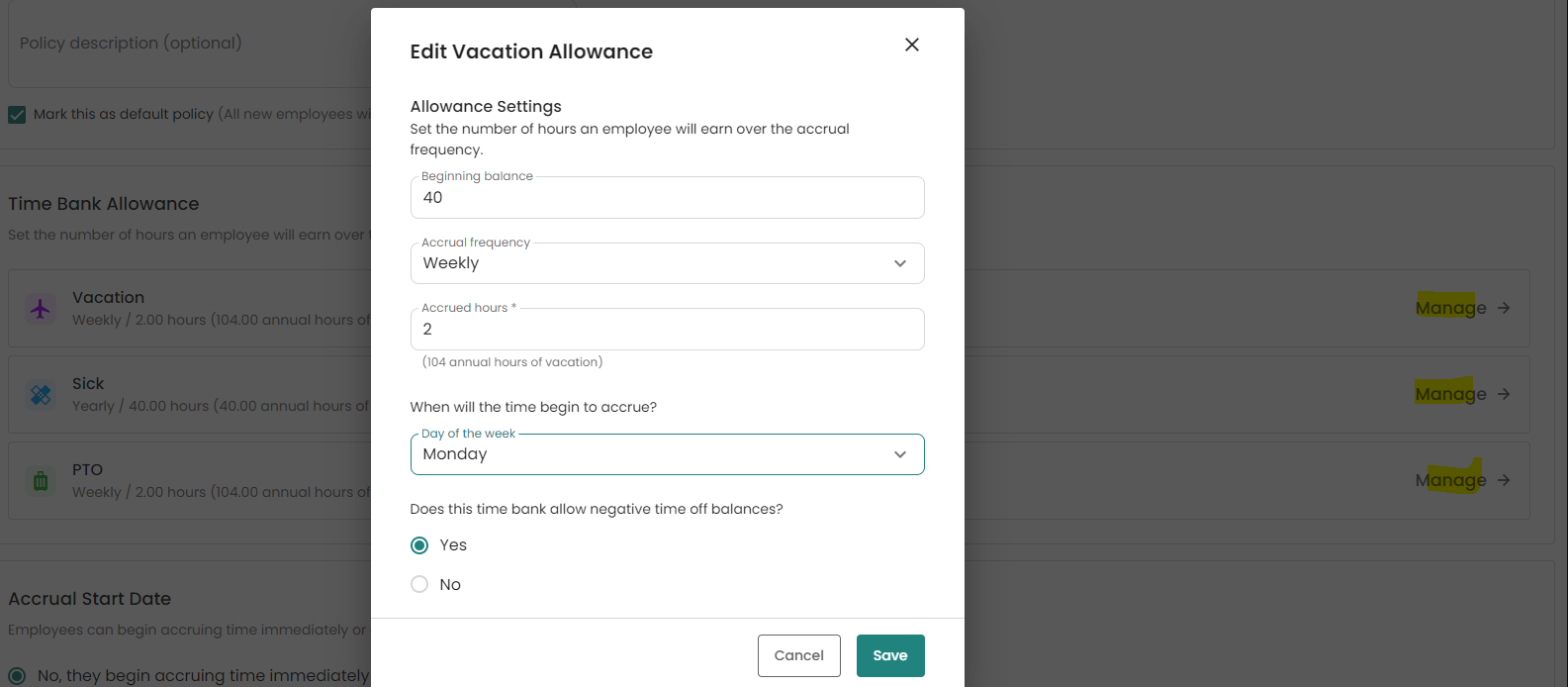Click the Save button
1568x687 pixels.
890,655
